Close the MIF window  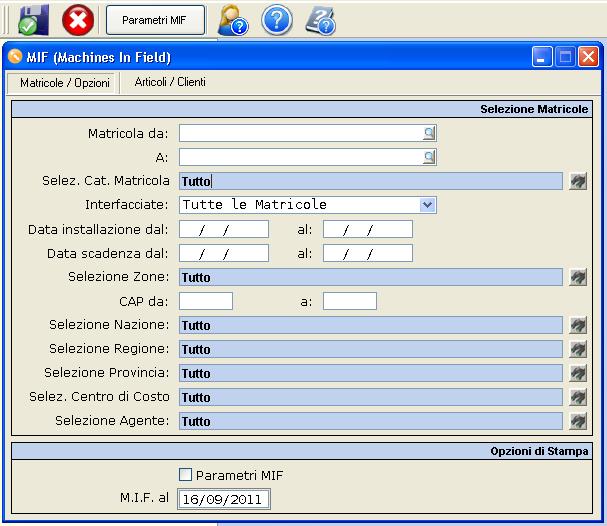tap(588, 57)
